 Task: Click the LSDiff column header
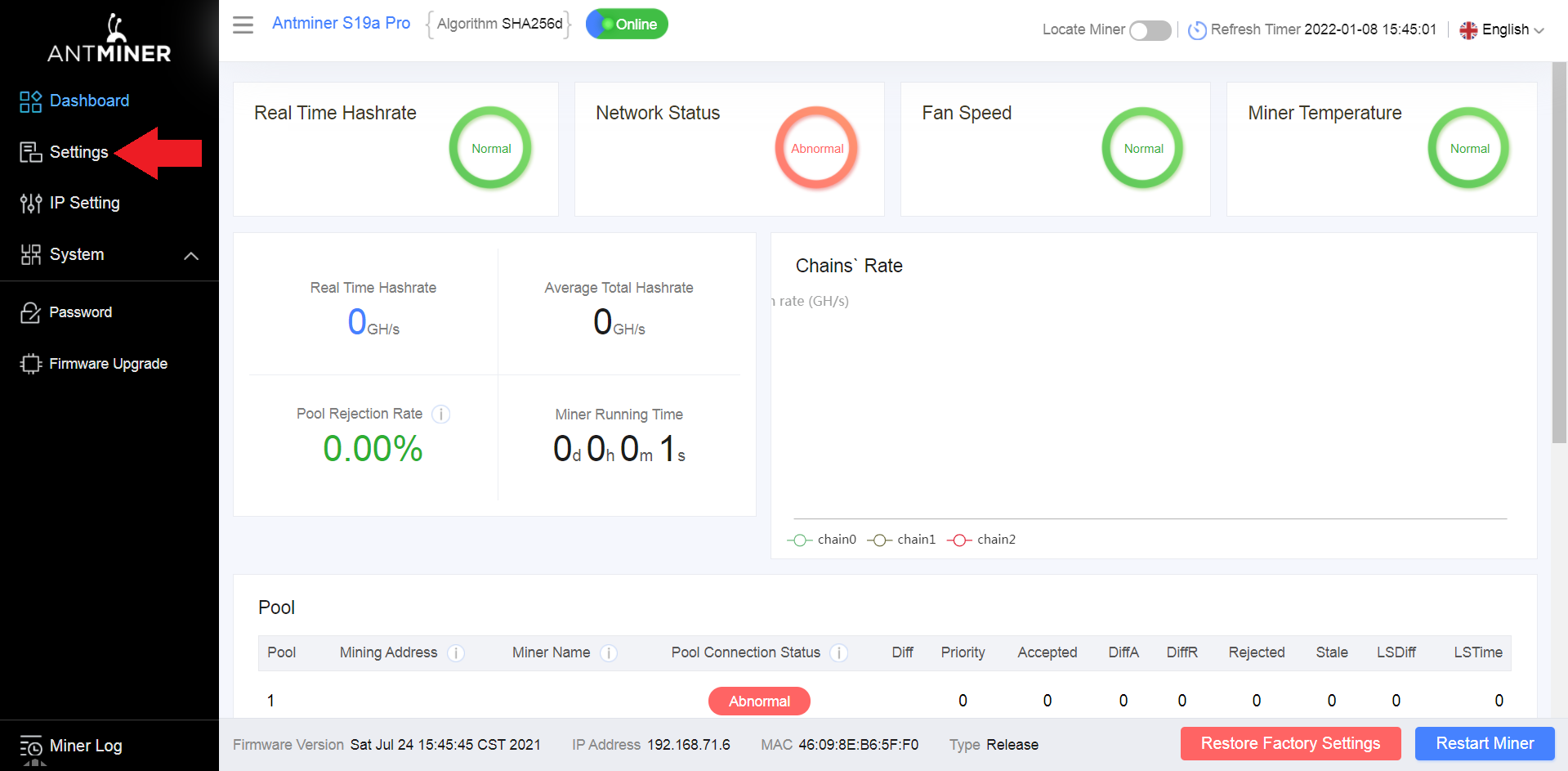click(1396, 652)
